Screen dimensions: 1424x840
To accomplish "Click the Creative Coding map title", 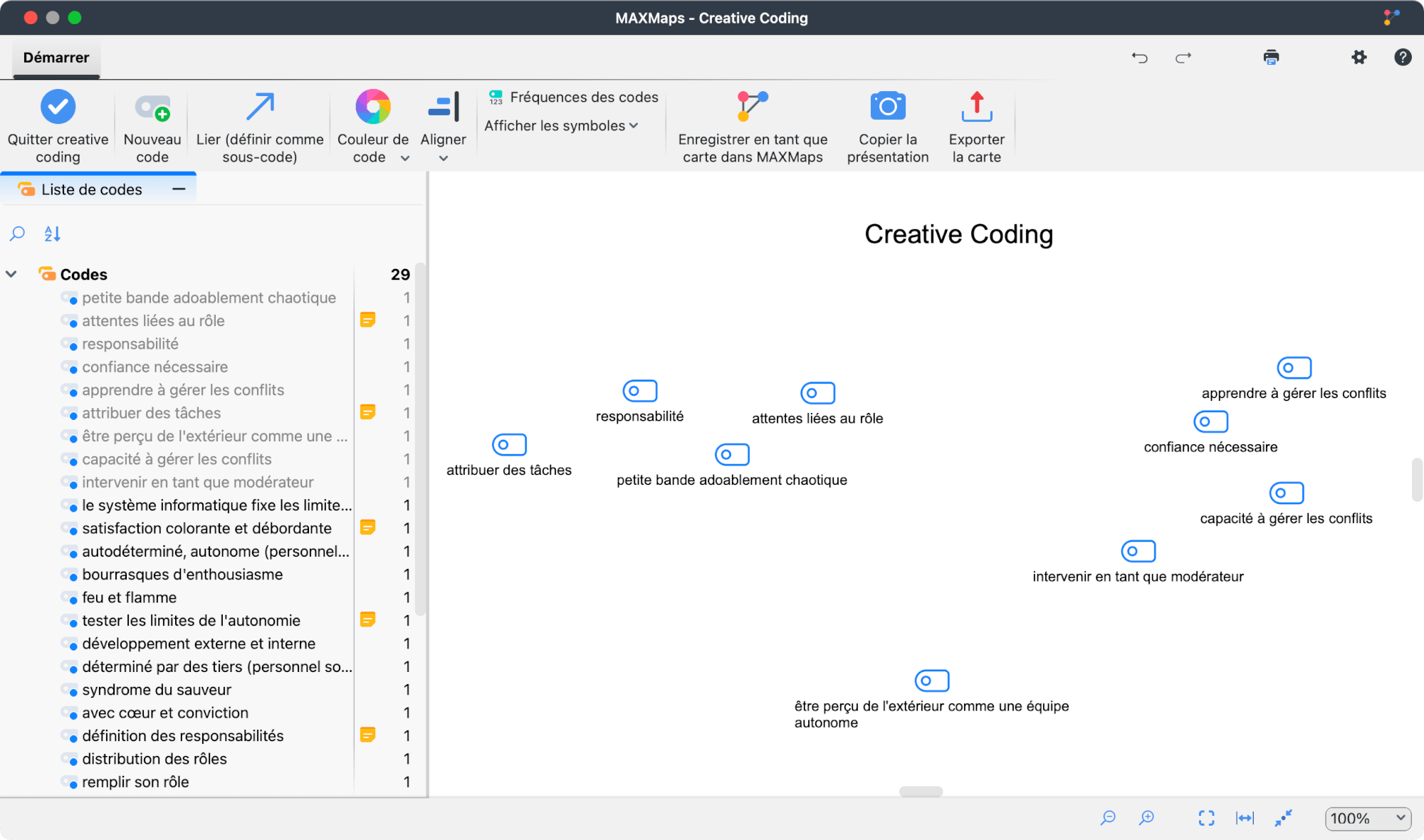I will pos(958,234).
